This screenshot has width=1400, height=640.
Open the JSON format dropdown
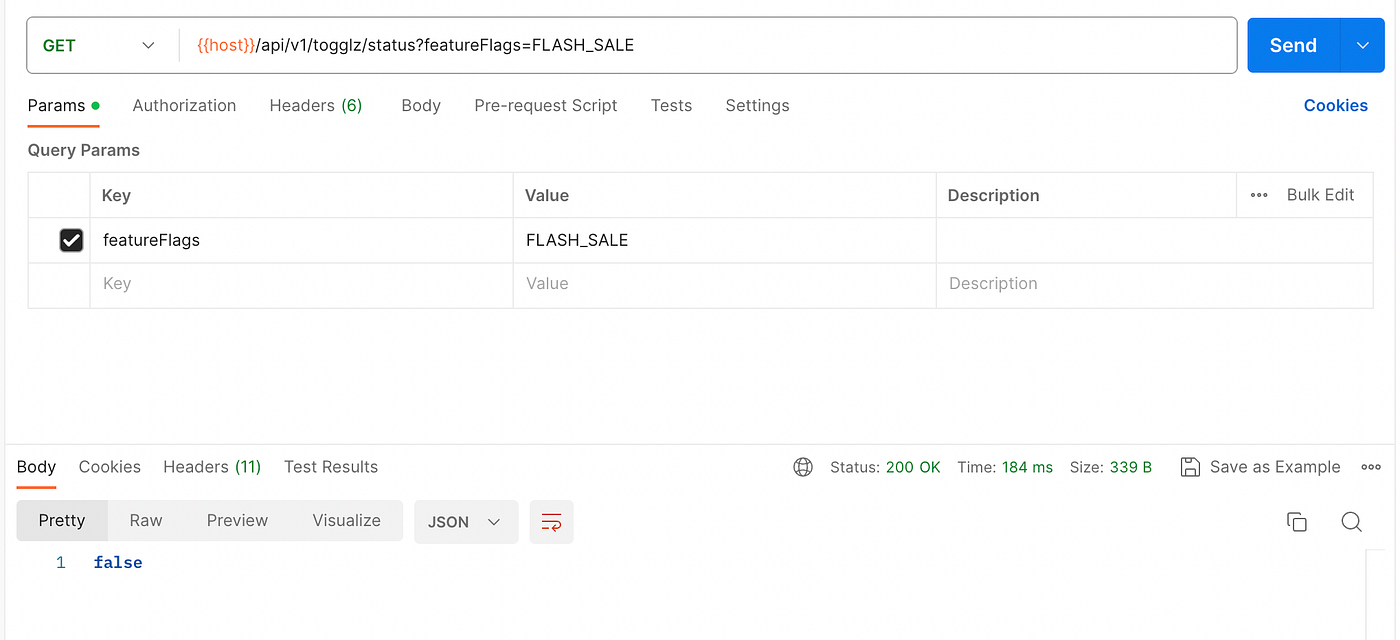(x=466, y=521)
